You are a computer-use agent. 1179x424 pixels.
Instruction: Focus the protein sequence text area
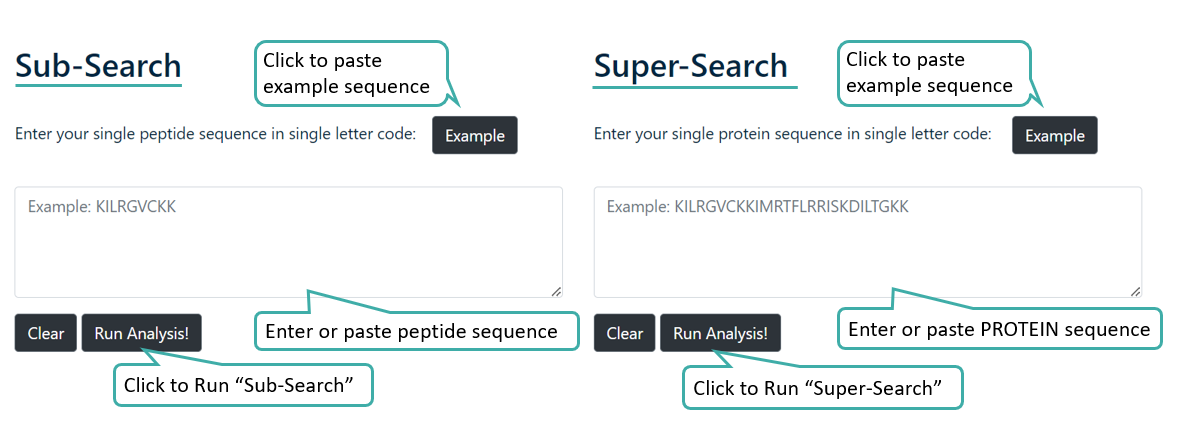coord(867,242)
